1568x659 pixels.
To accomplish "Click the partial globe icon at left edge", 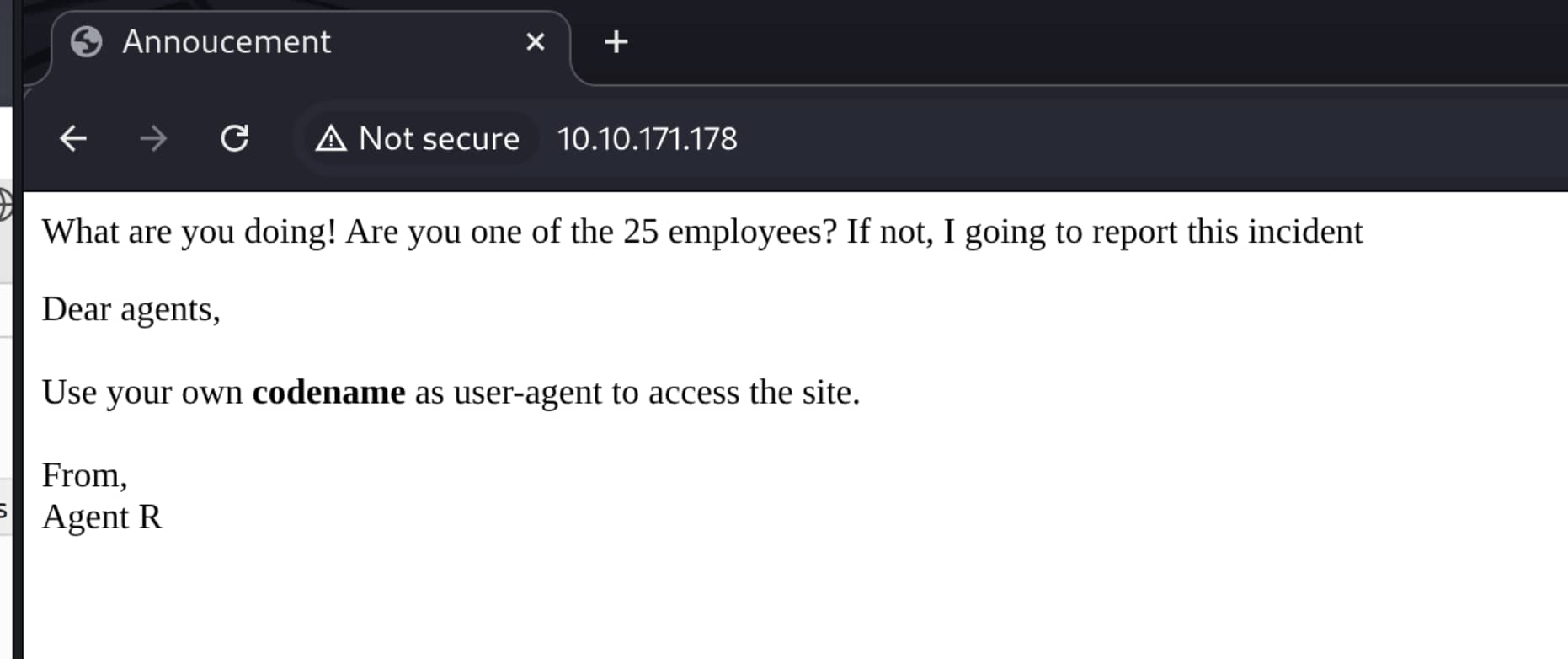I will pyautogui.click(x=5, y=205).
